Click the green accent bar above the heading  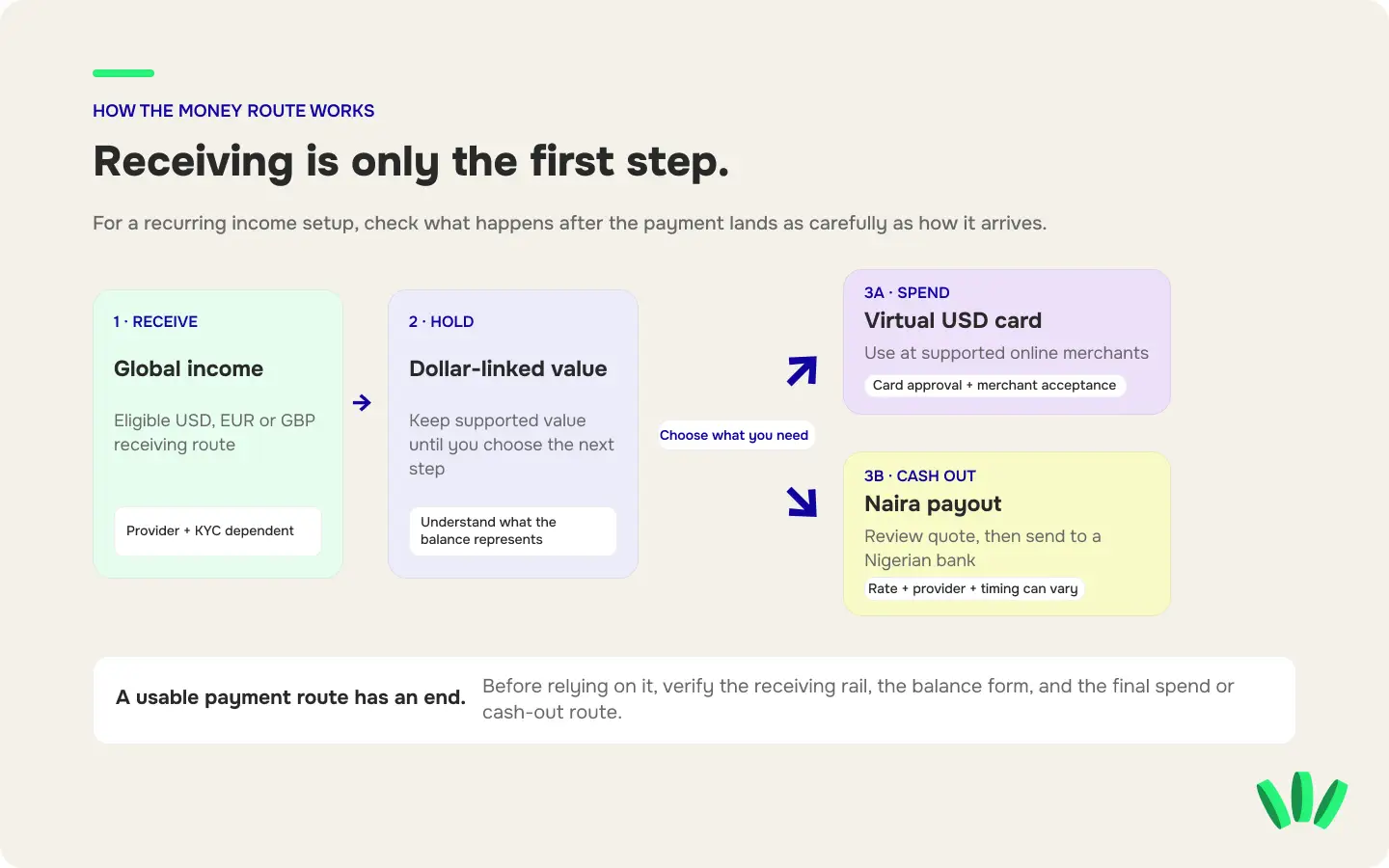[x=123, y=73]
